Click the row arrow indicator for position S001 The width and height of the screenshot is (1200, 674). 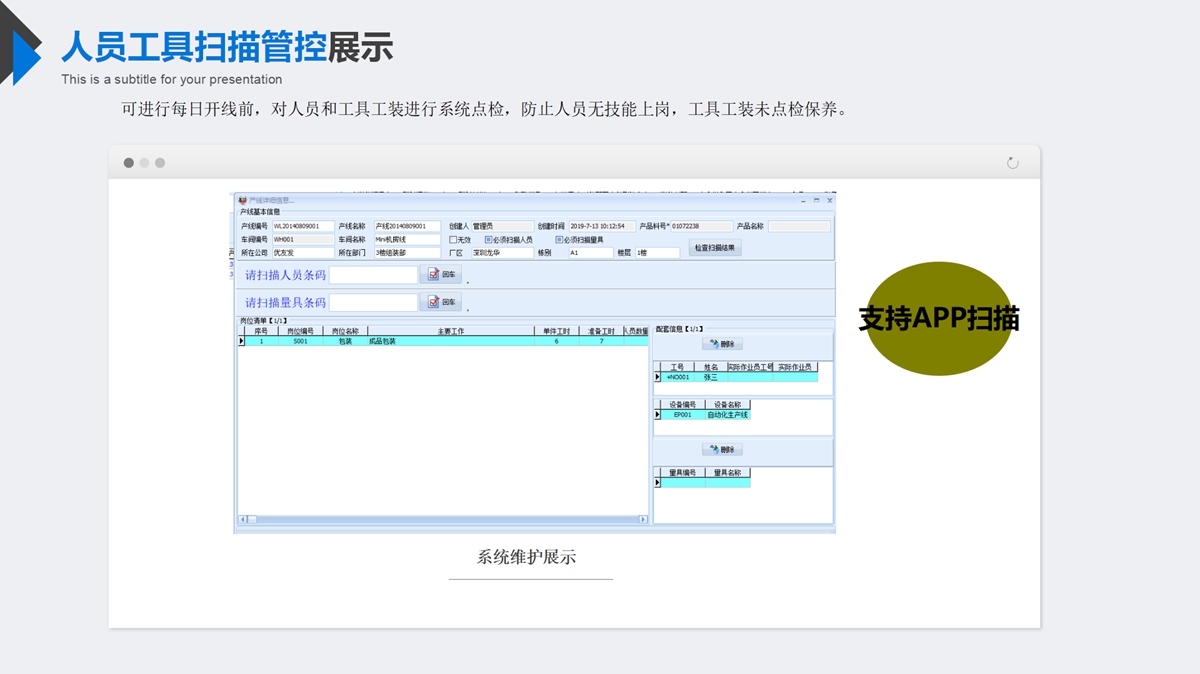[241, 341]
